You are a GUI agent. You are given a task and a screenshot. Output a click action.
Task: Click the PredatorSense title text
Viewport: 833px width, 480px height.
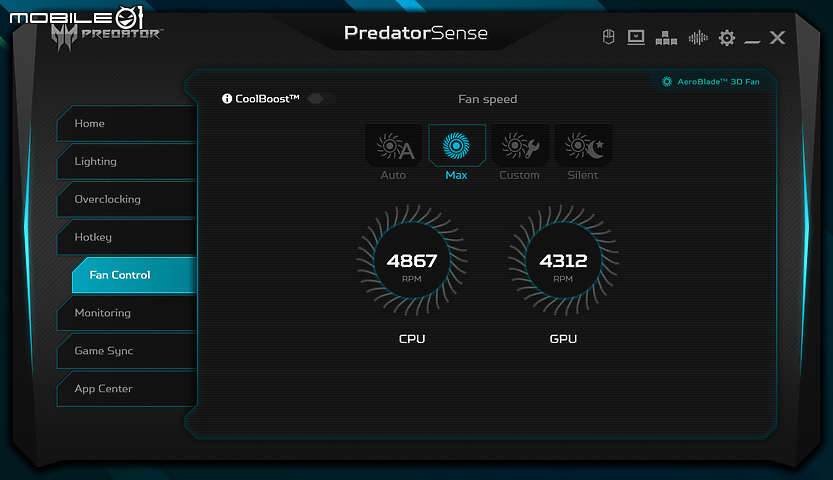click(x=415, y=33)
